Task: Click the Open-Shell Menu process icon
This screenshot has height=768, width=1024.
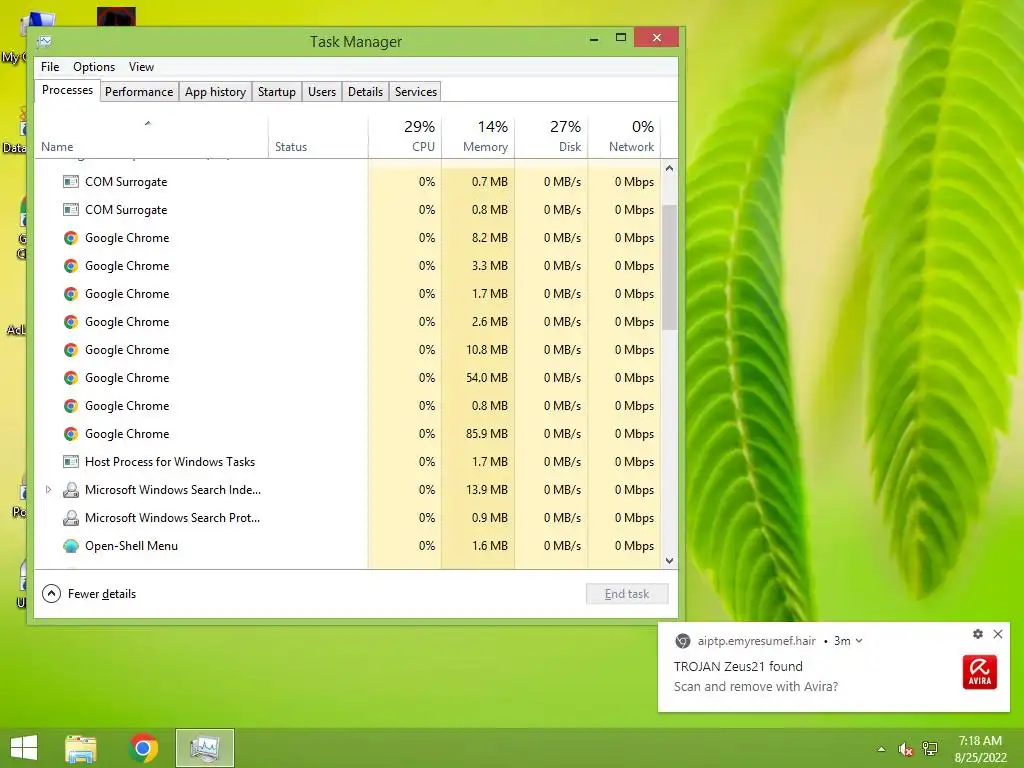Action: click(x=71, y=546)
